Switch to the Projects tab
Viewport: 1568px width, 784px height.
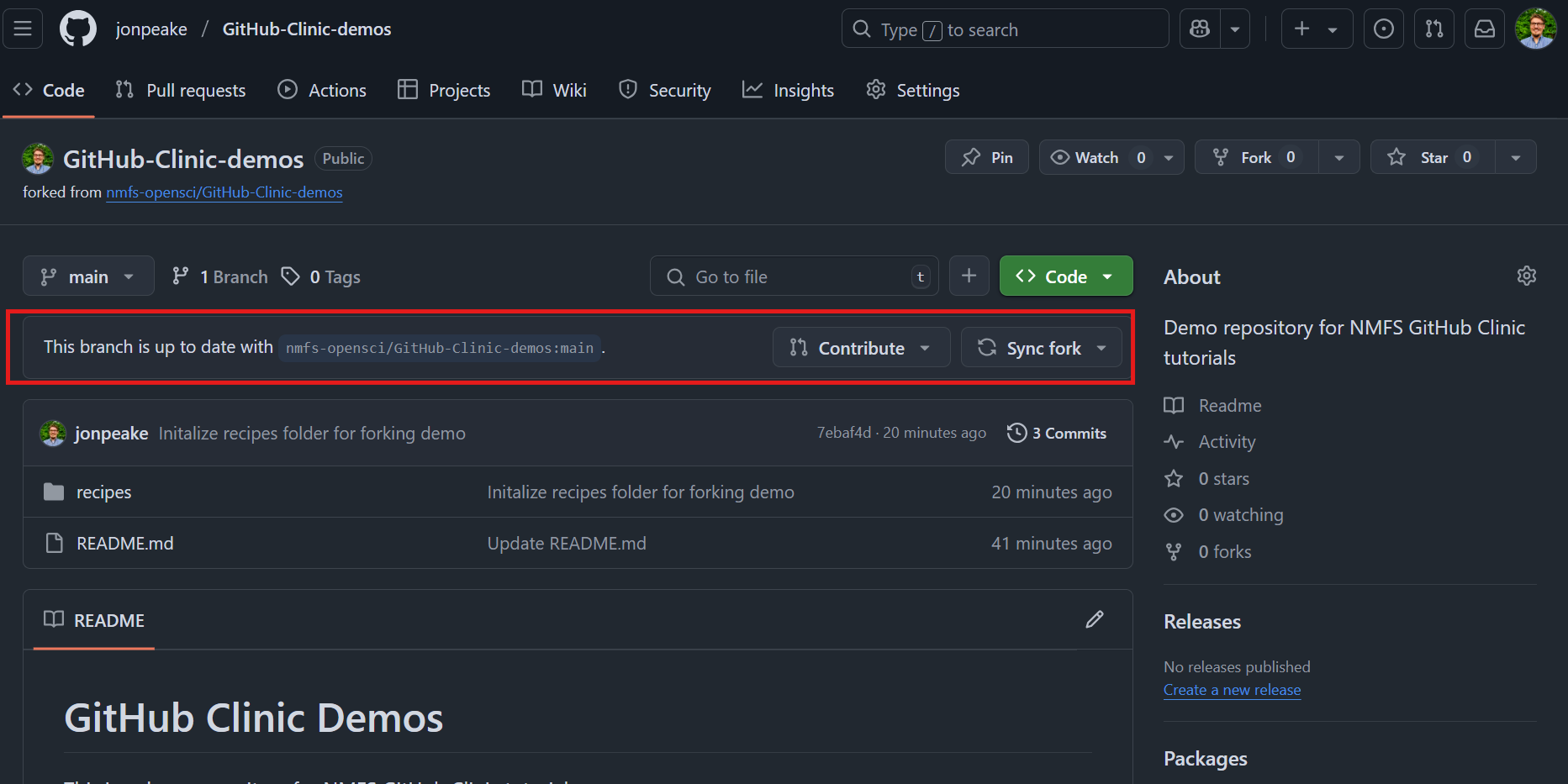[x=444, y=90]
